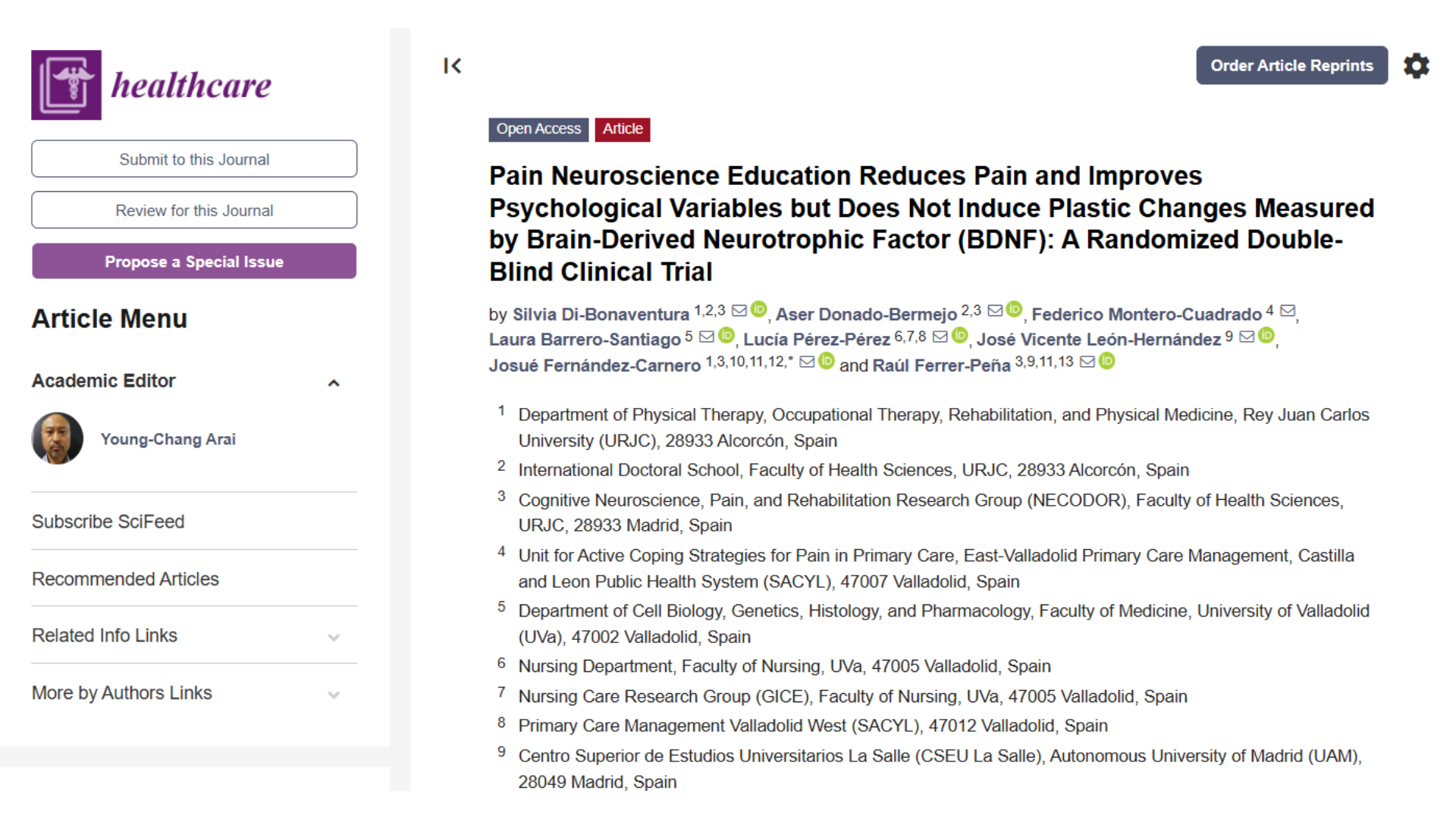
Task: Click Propose a Special Issue button
Action: click(194, 261)
